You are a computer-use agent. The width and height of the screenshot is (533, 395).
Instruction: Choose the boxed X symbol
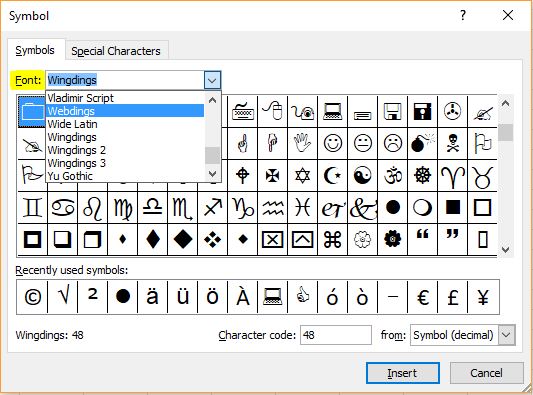(273, 239)
